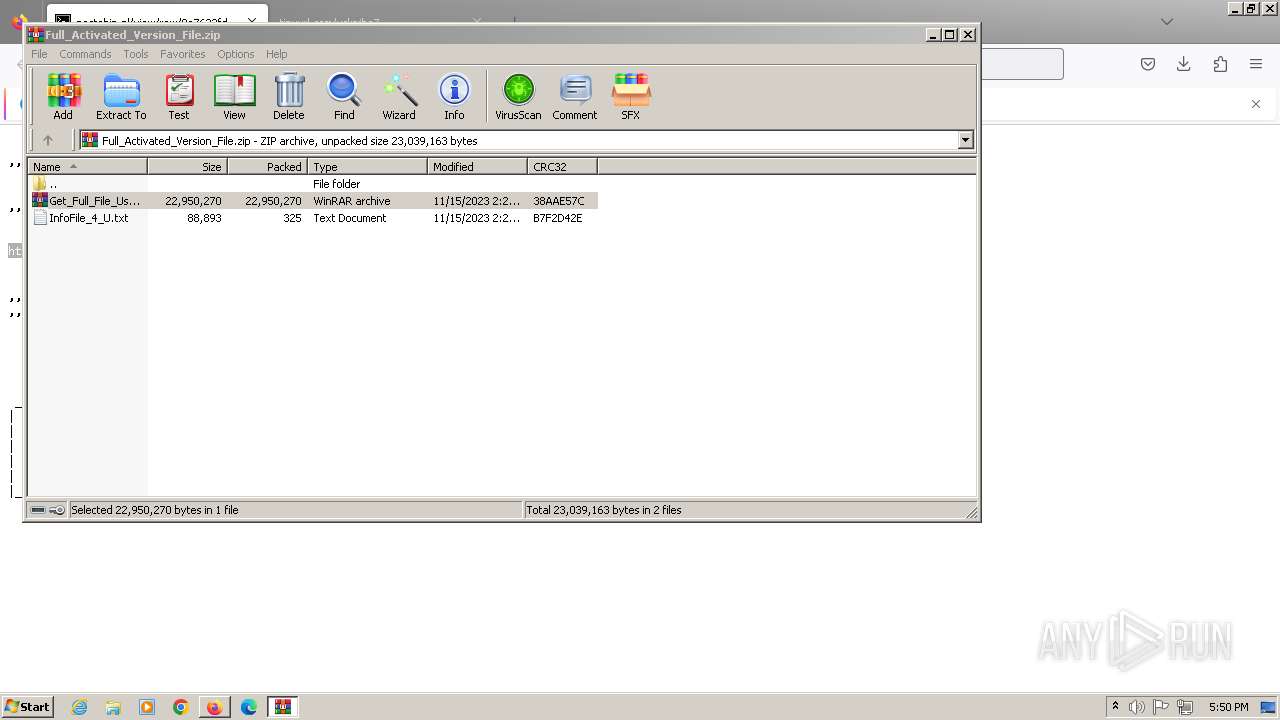The height and width of the screenshot is (720, 1280).
Task: Click the 5:50 PM clock
Action: pyautogui.click(x=1229, y=707)
